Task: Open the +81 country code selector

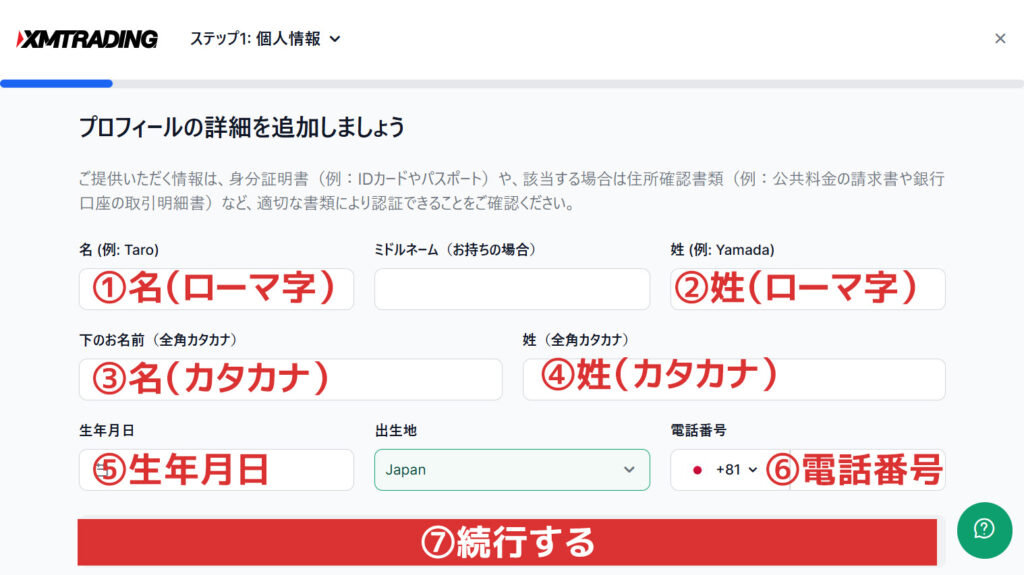Action: coord(736,470)
